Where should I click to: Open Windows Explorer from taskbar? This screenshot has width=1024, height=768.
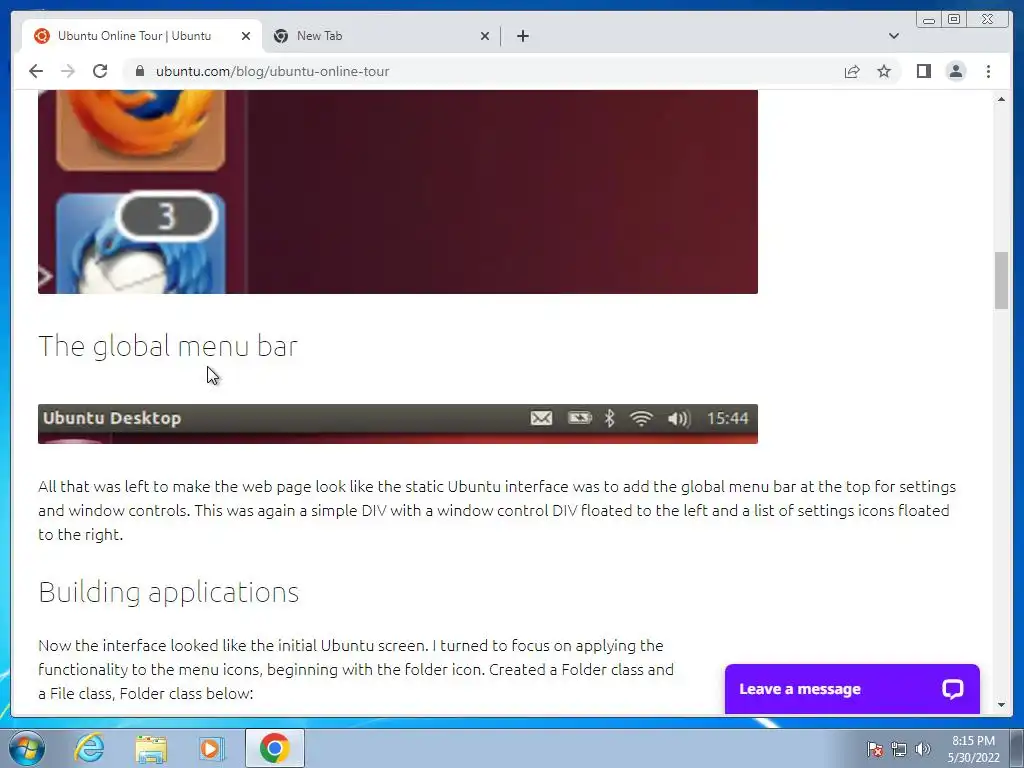click(x=151, y=748)
